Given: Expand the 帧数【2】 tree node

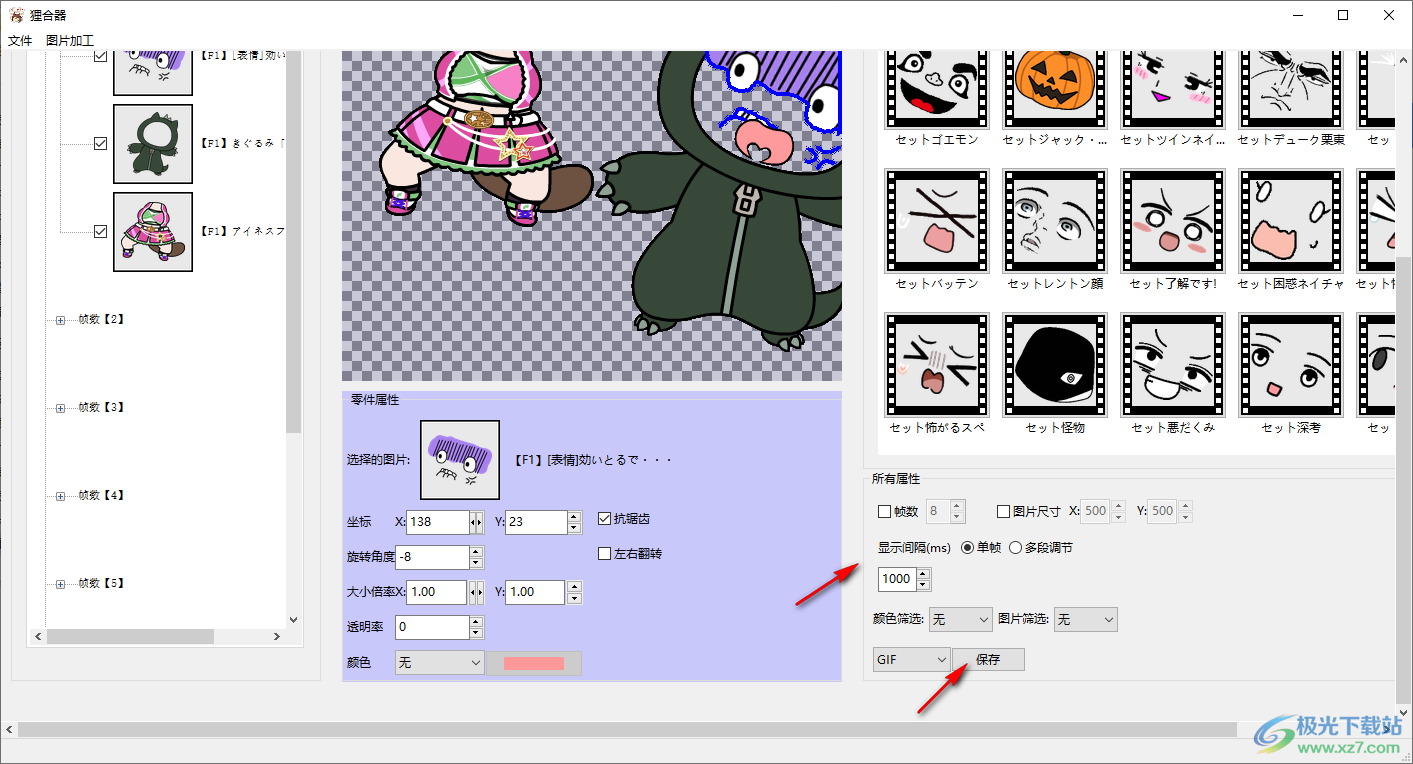Looking at the screenshot, I should click(x=60, y=320).
